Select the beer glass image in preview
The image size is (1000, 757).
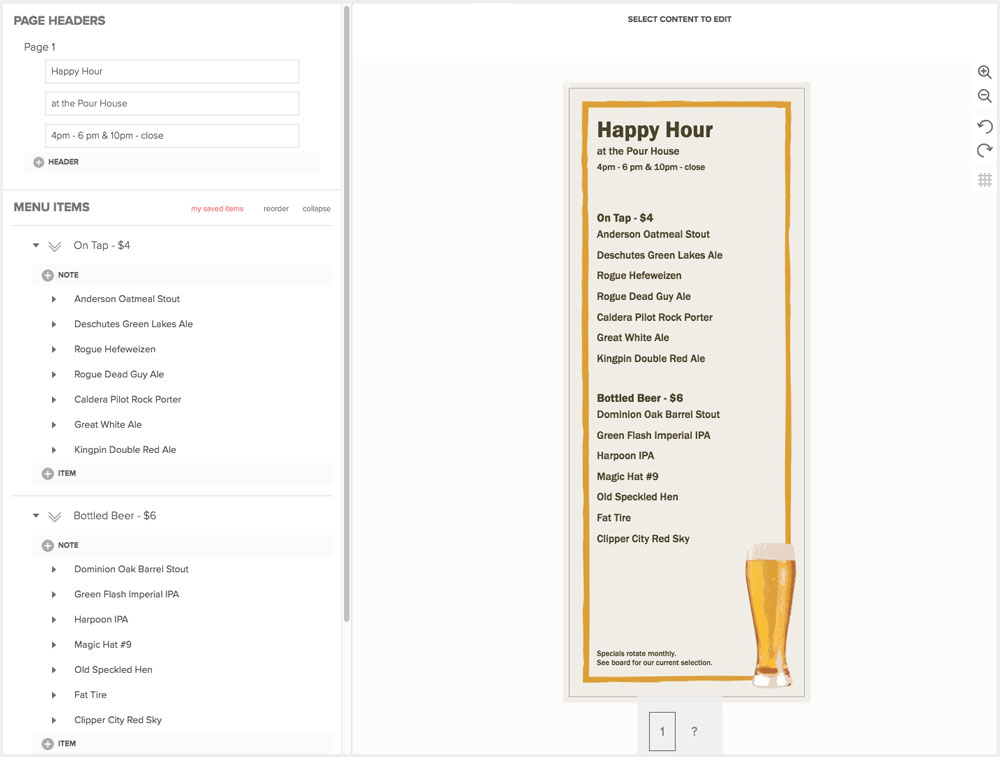771,615
